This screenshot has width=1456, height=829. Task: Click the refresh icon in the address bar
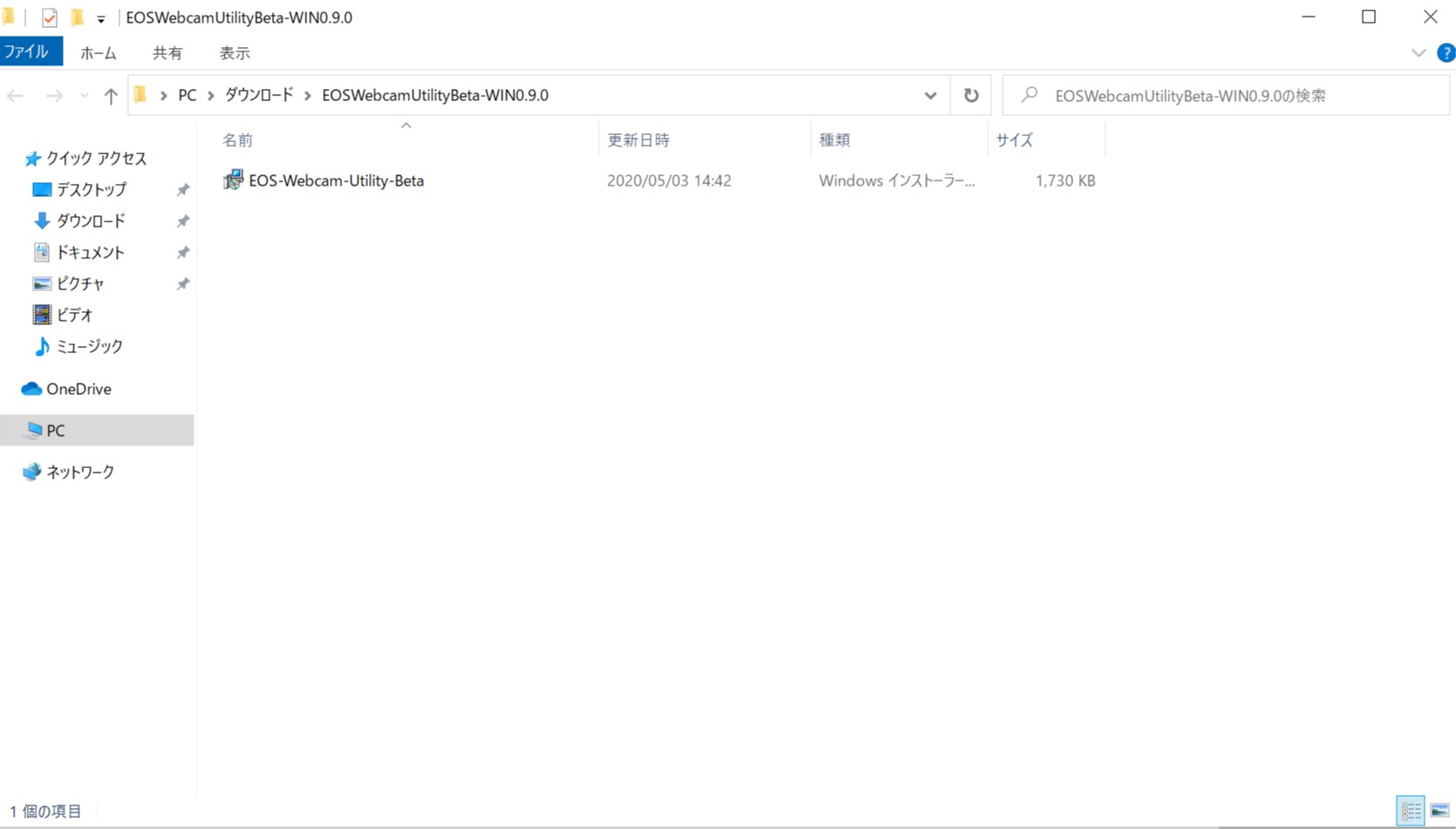[x=970, y=95]
